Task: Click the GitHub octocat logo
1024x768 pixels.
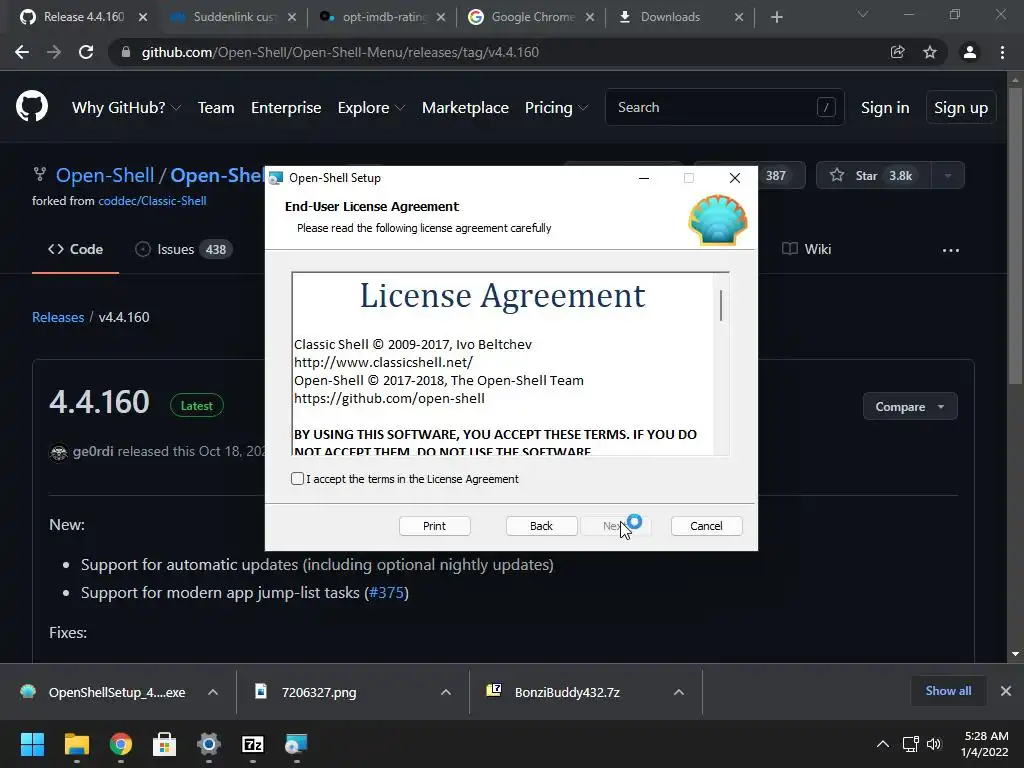Action: [32, 107]
